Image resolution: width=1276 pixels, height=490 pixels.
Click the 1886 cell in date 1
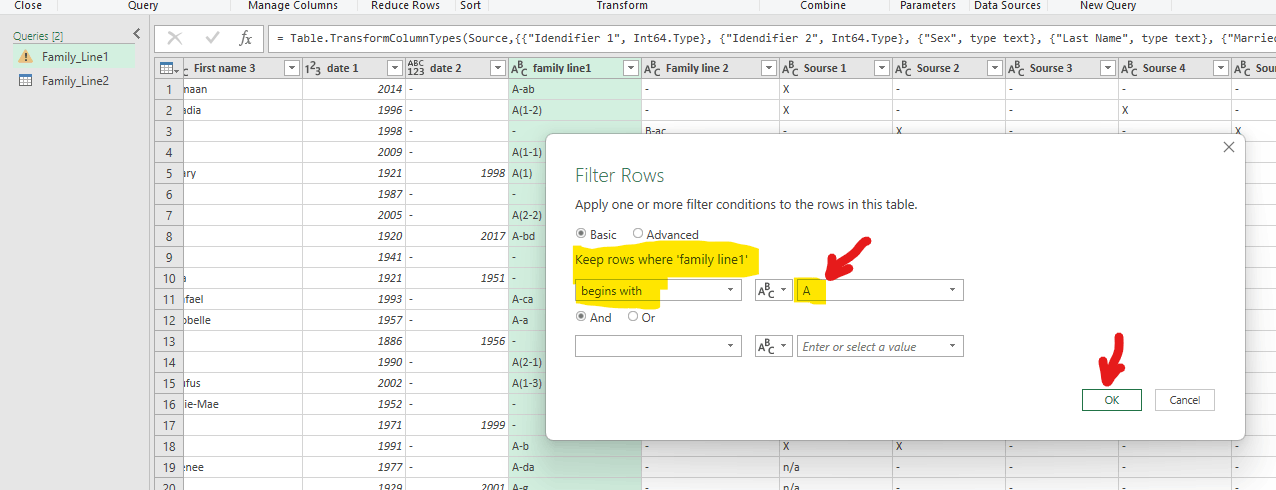(x=353, y=341)
